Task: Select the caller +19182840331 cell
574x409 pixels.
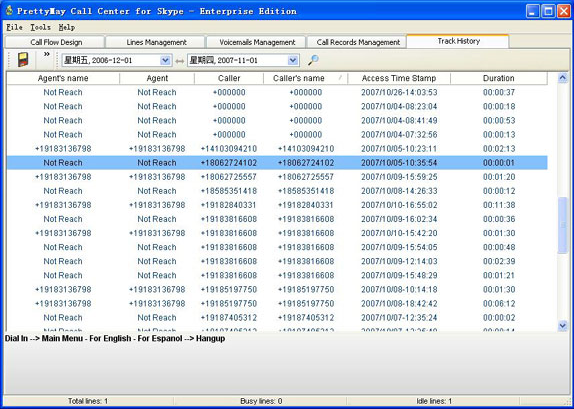Action: tap(229, 205)
